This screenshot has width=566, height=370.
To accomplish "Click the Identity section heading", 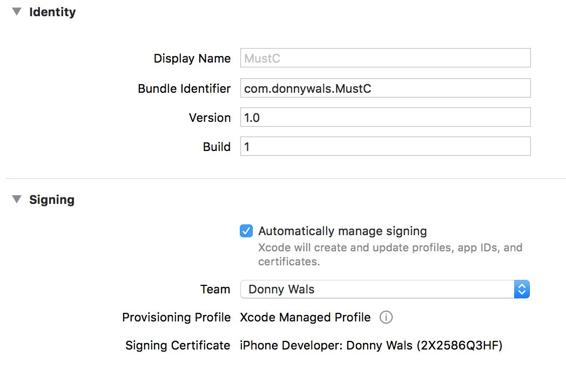I will coord(52,12).
